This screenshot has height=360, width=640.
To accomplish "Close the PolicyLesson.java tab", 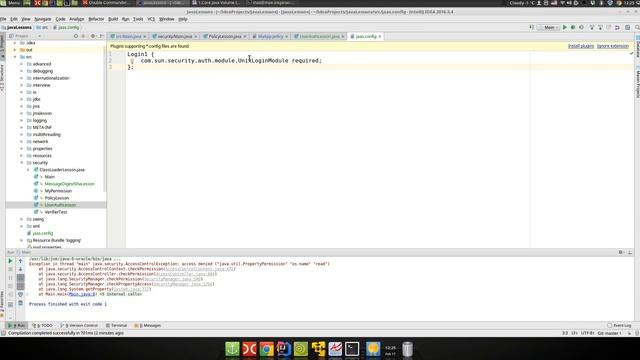I will tap(245, 36).
